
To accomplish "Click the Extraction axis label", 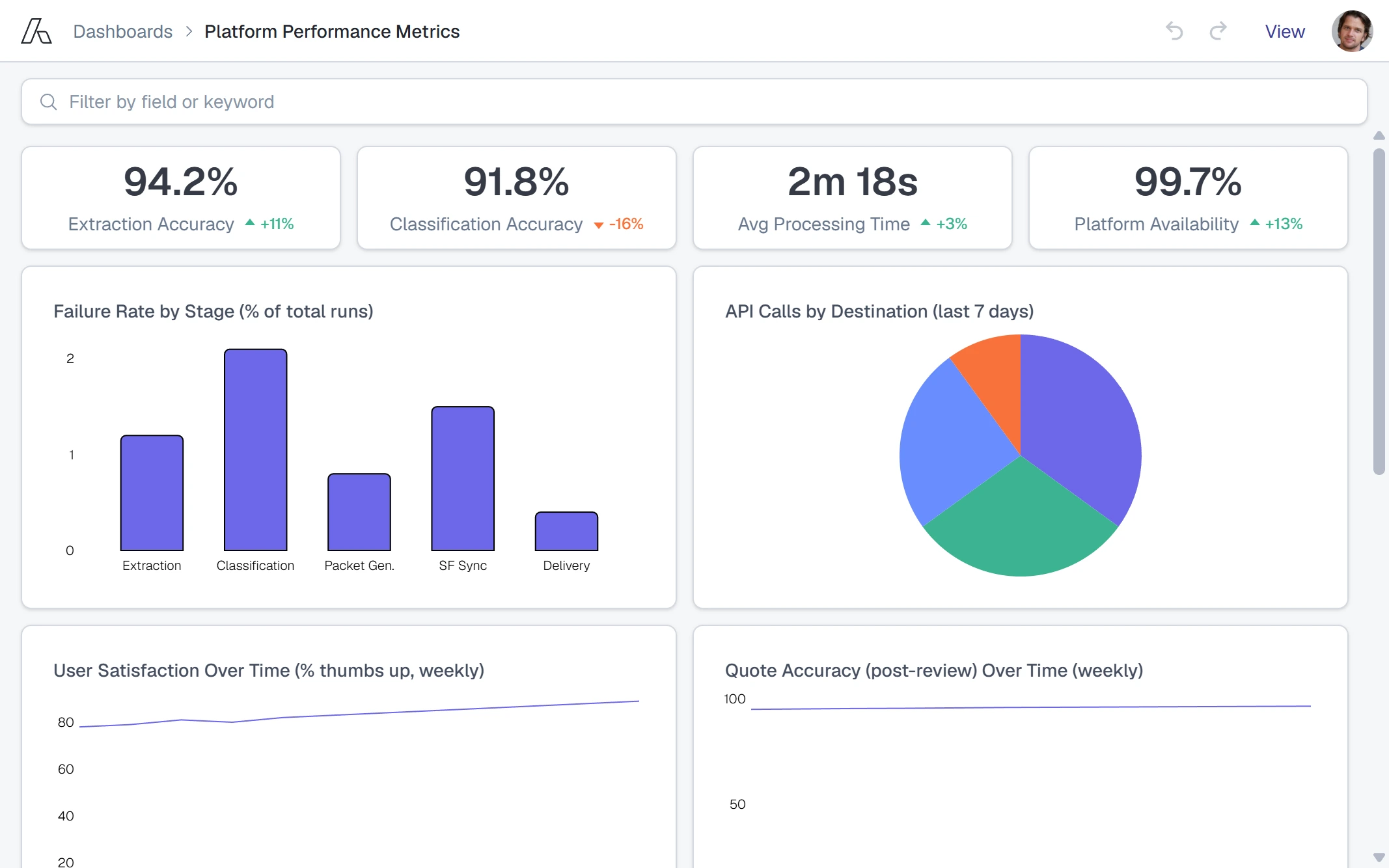I will (152, 565).
